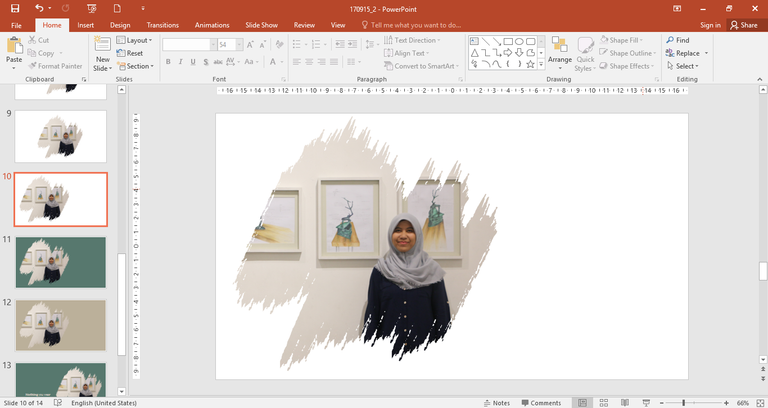The height and width of the screenshot is (408, 768).
Task: Cut the selection
Action: 39,40
